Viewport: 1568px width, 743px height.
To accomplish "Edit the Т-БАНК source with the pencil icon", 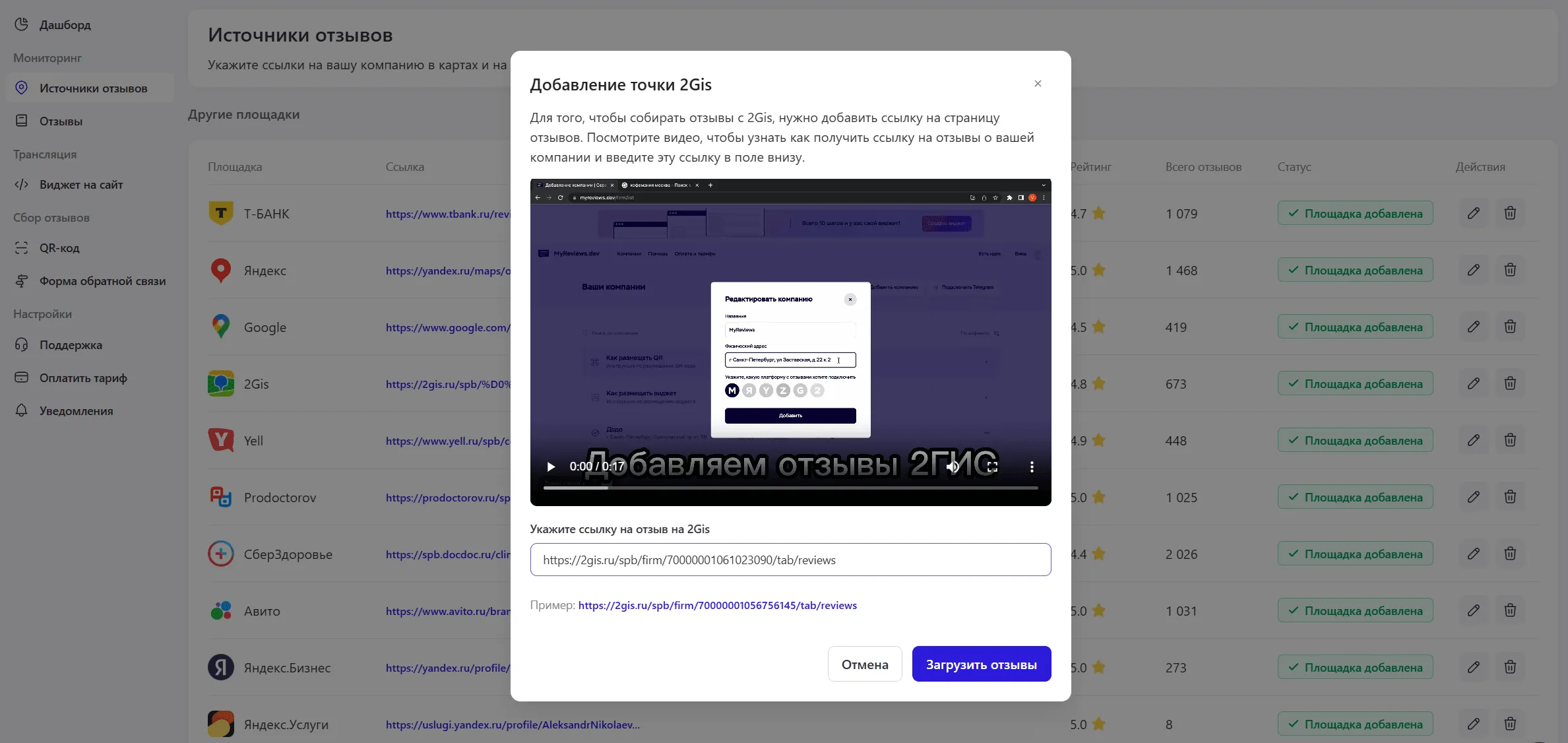I will pyautogui.click(x=1473, y=213).
